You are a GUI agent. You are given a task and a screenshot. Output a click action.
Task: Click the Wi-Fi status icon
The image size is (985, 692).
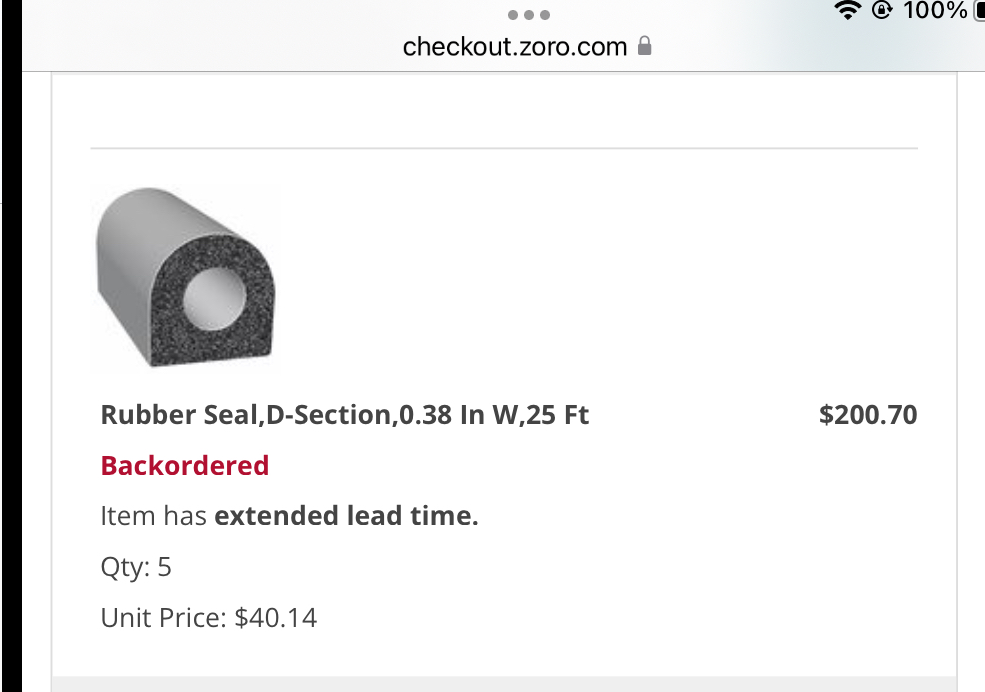(x=849, y=11)
